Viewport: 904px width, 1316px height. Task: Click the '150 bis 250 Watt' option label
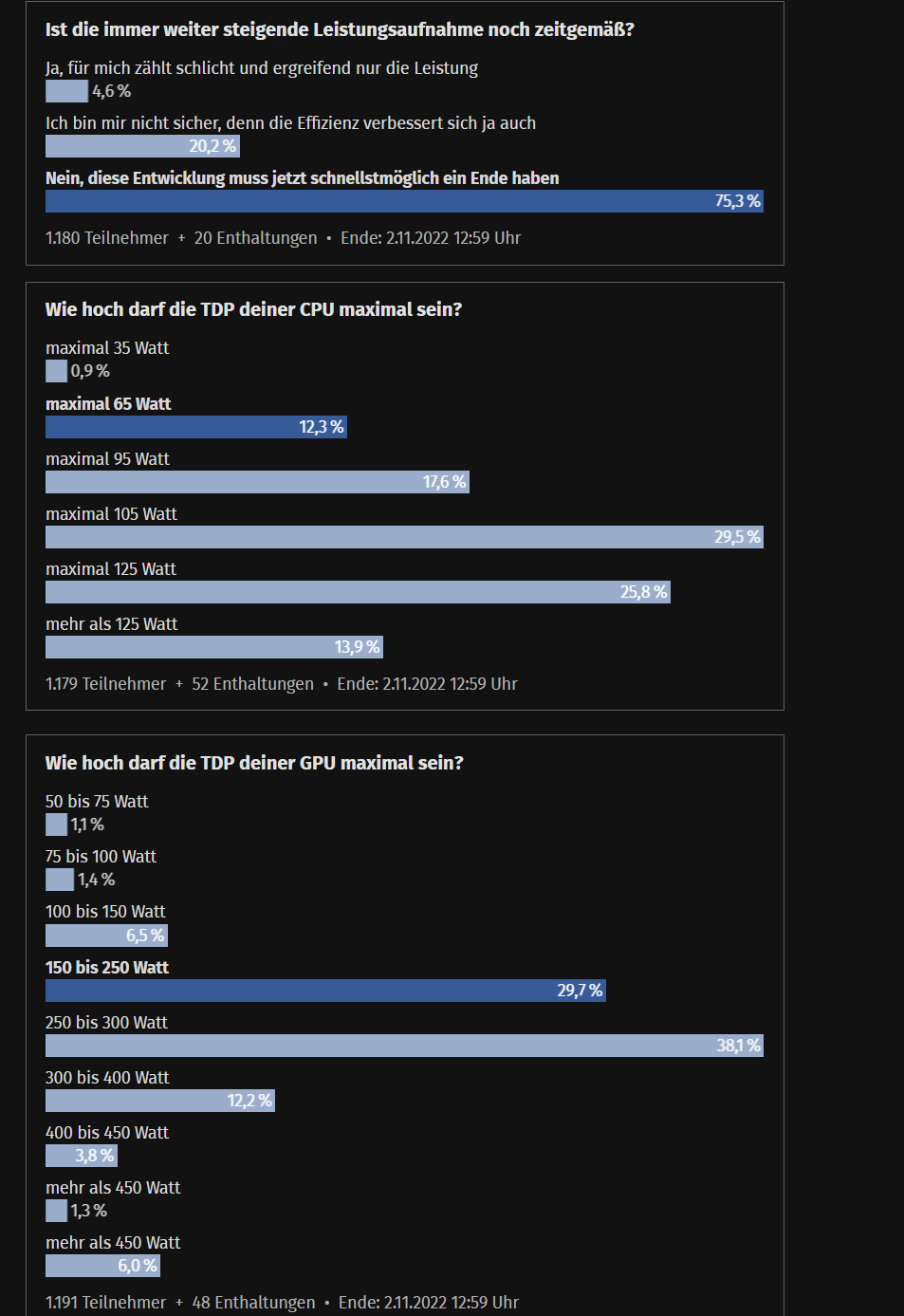pos(107,968)
